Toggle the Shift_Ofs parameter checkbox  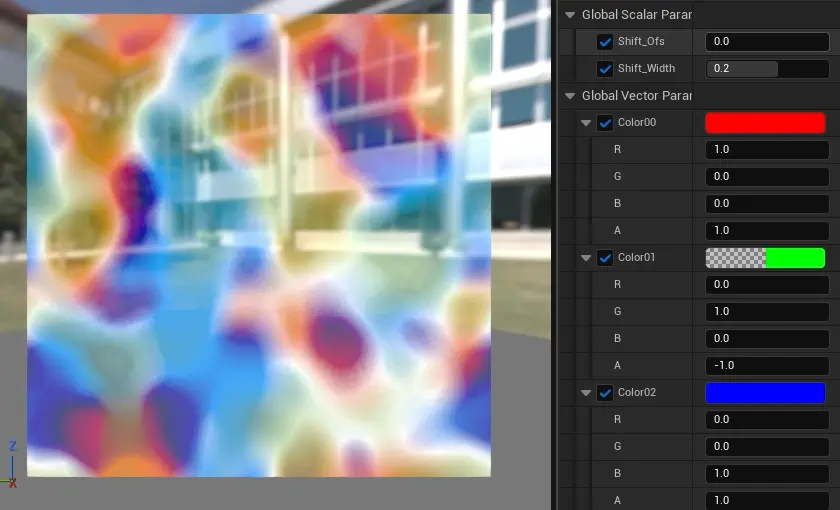tap(605, 42)
